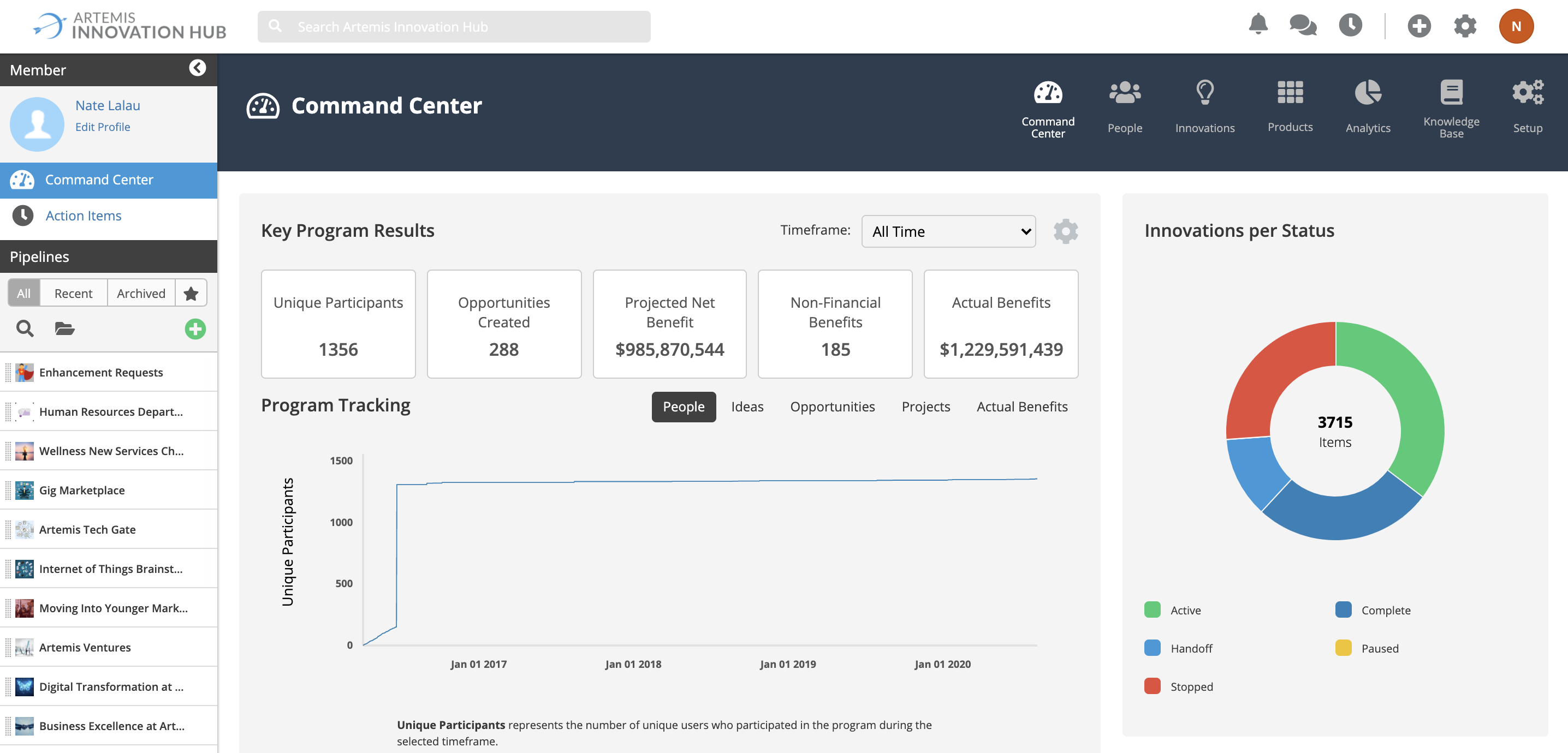
Task: Open Key Program Results settings gear
Action: pos(1065,231)
